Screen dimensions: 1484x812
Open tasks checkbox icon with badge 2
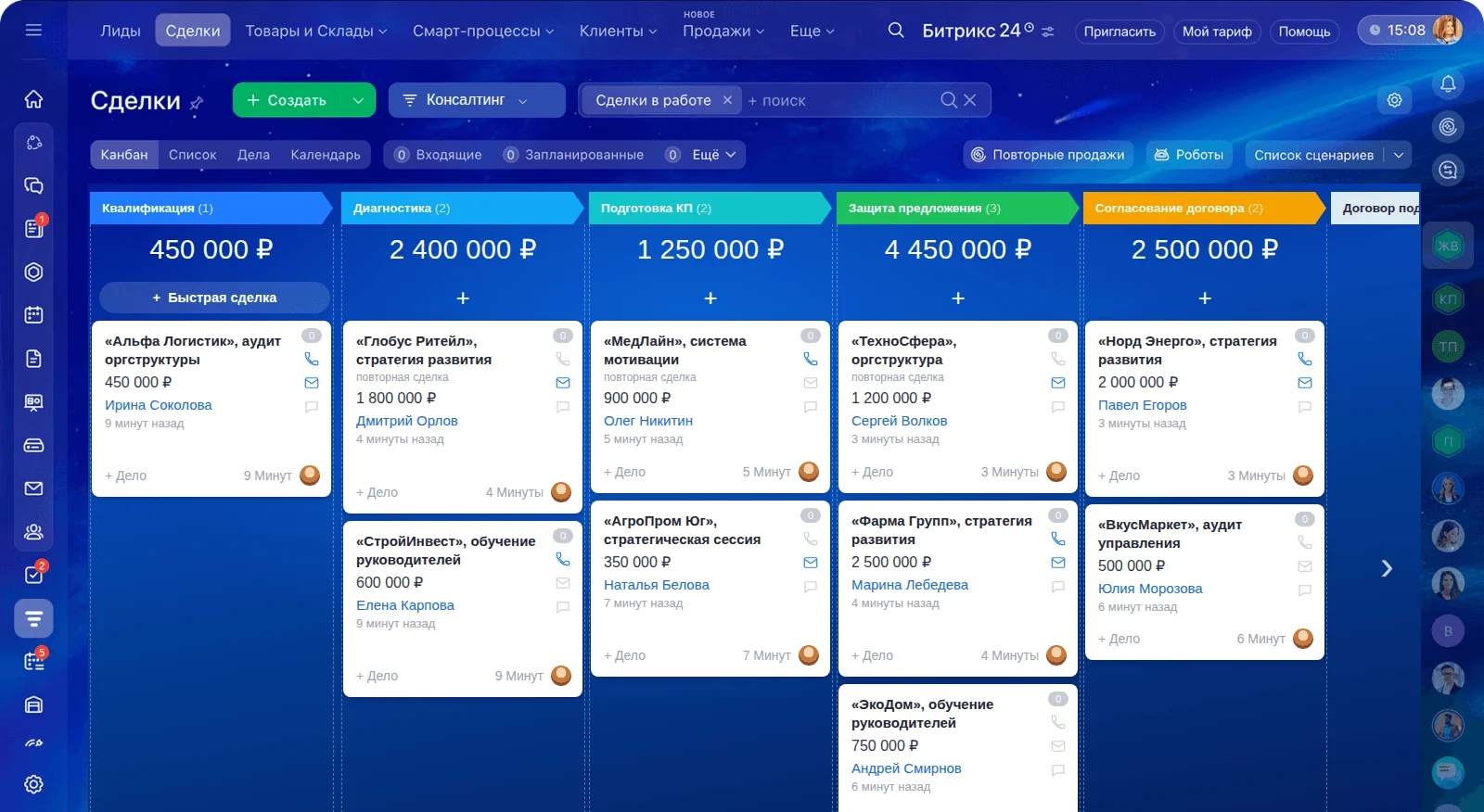pyautogui.click(x=33, y=575)
